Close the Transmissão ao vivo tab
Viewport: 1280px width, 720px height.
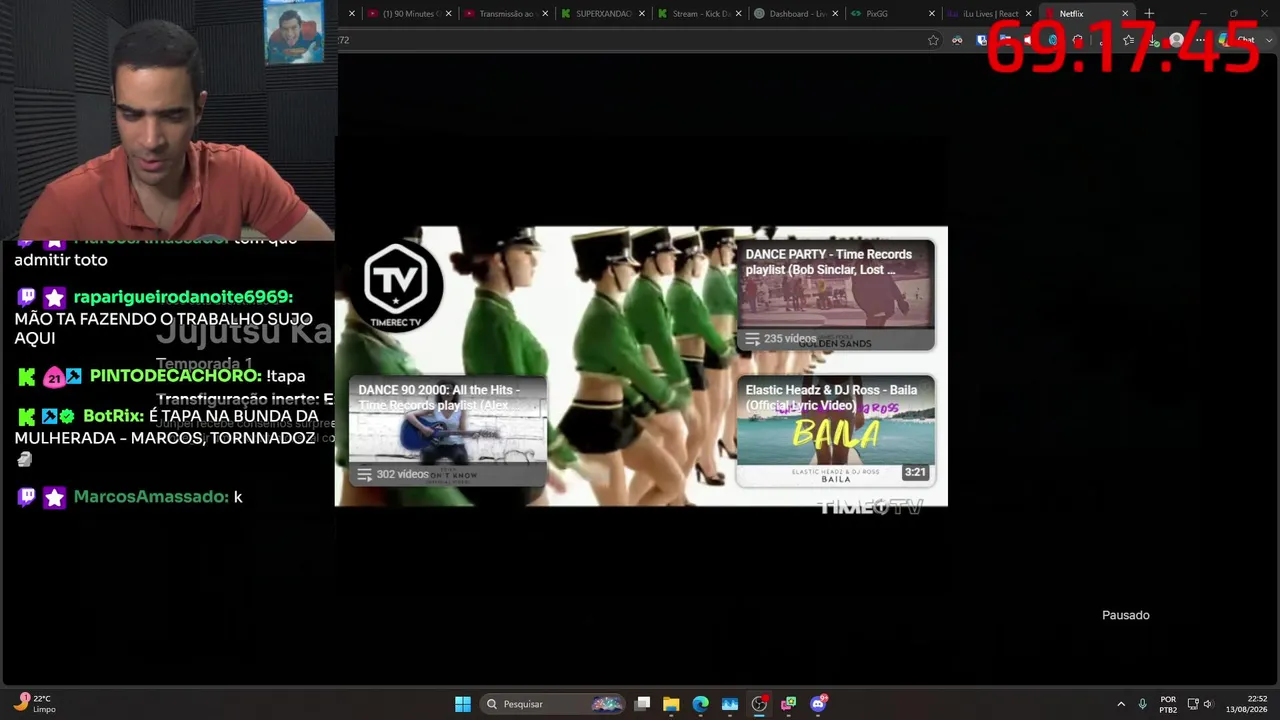[545, 14]
